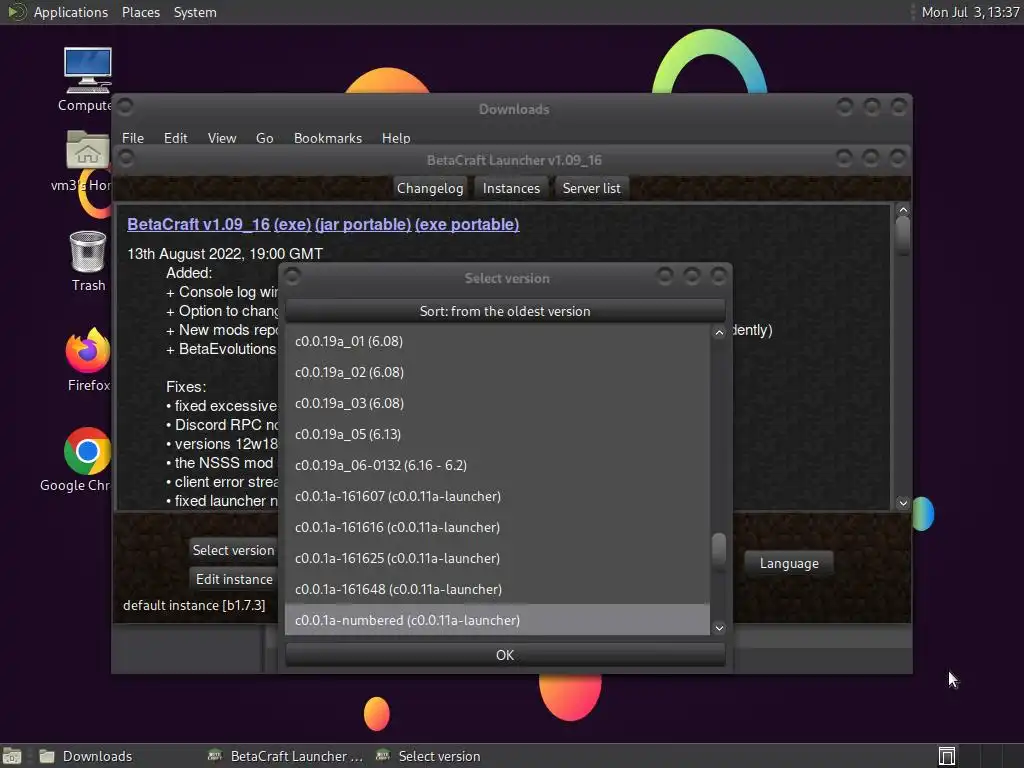1024x768 pixels.
Task: Click the Language button
Action: pos(789,563)
